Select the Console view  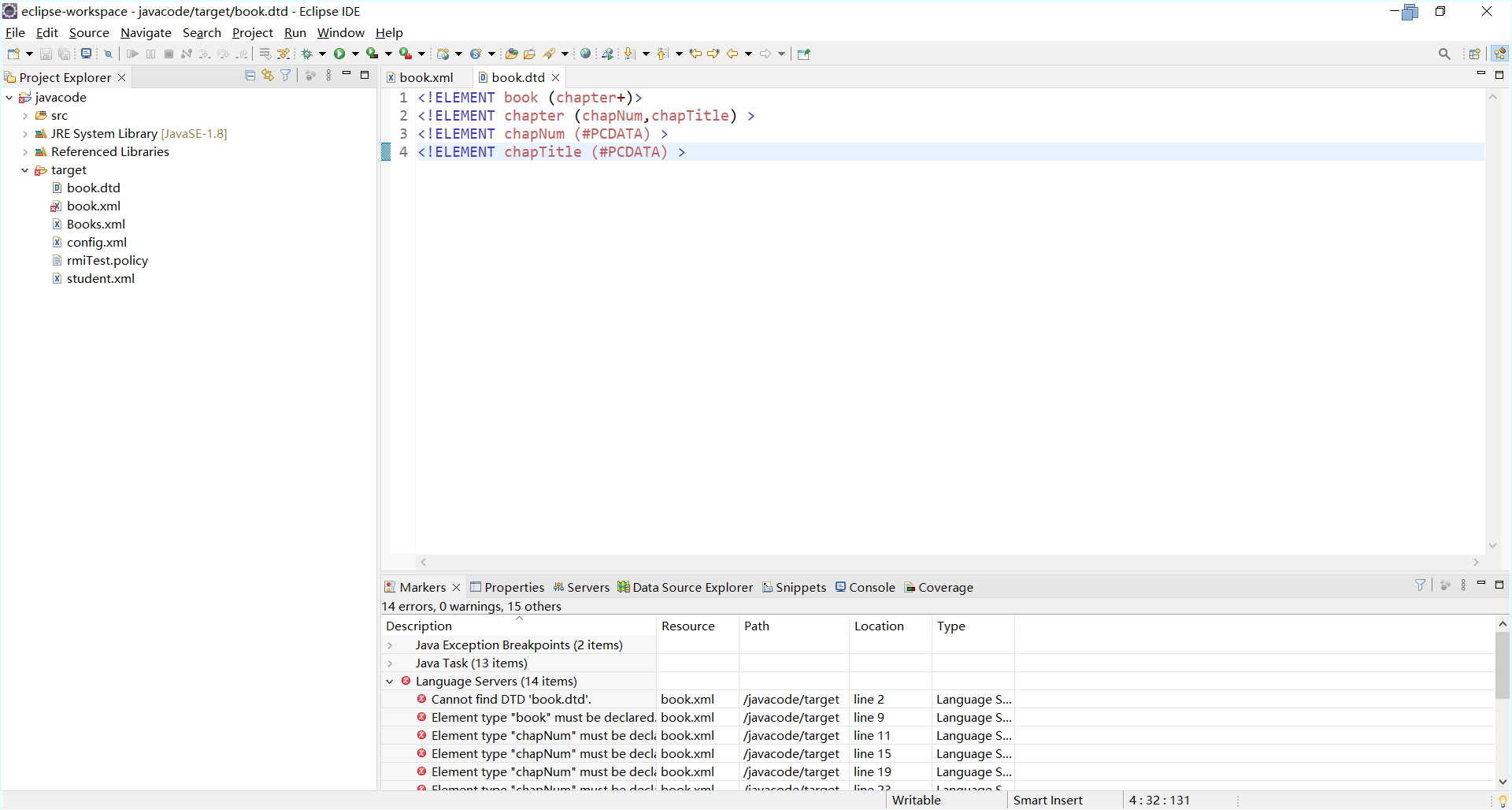[x=865, y=587]
